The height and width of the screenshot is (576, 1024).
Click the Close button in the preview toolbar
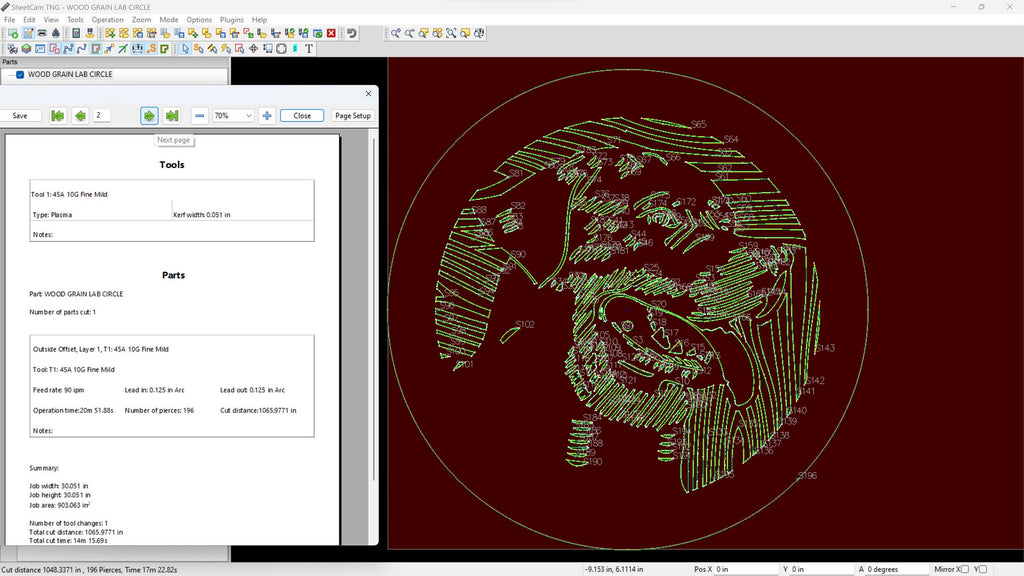pos(302,116)
